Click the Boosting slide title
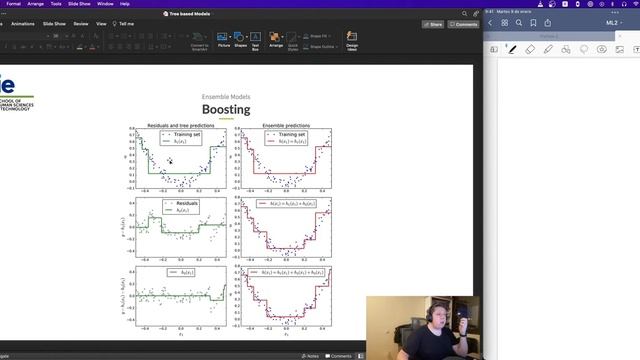 click(226, 109)
